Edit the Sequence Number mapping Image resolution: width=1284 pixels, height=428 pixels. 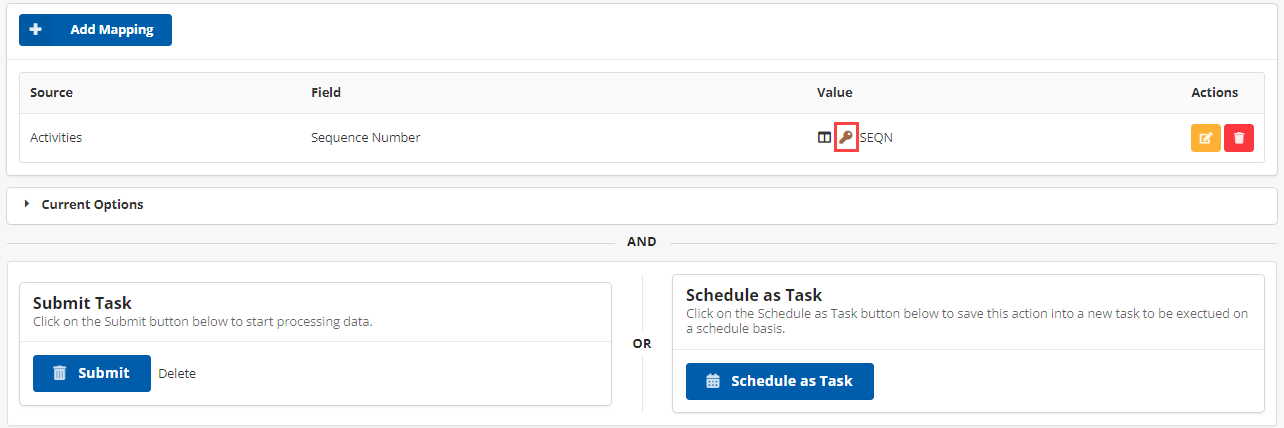coord(1205,138)
